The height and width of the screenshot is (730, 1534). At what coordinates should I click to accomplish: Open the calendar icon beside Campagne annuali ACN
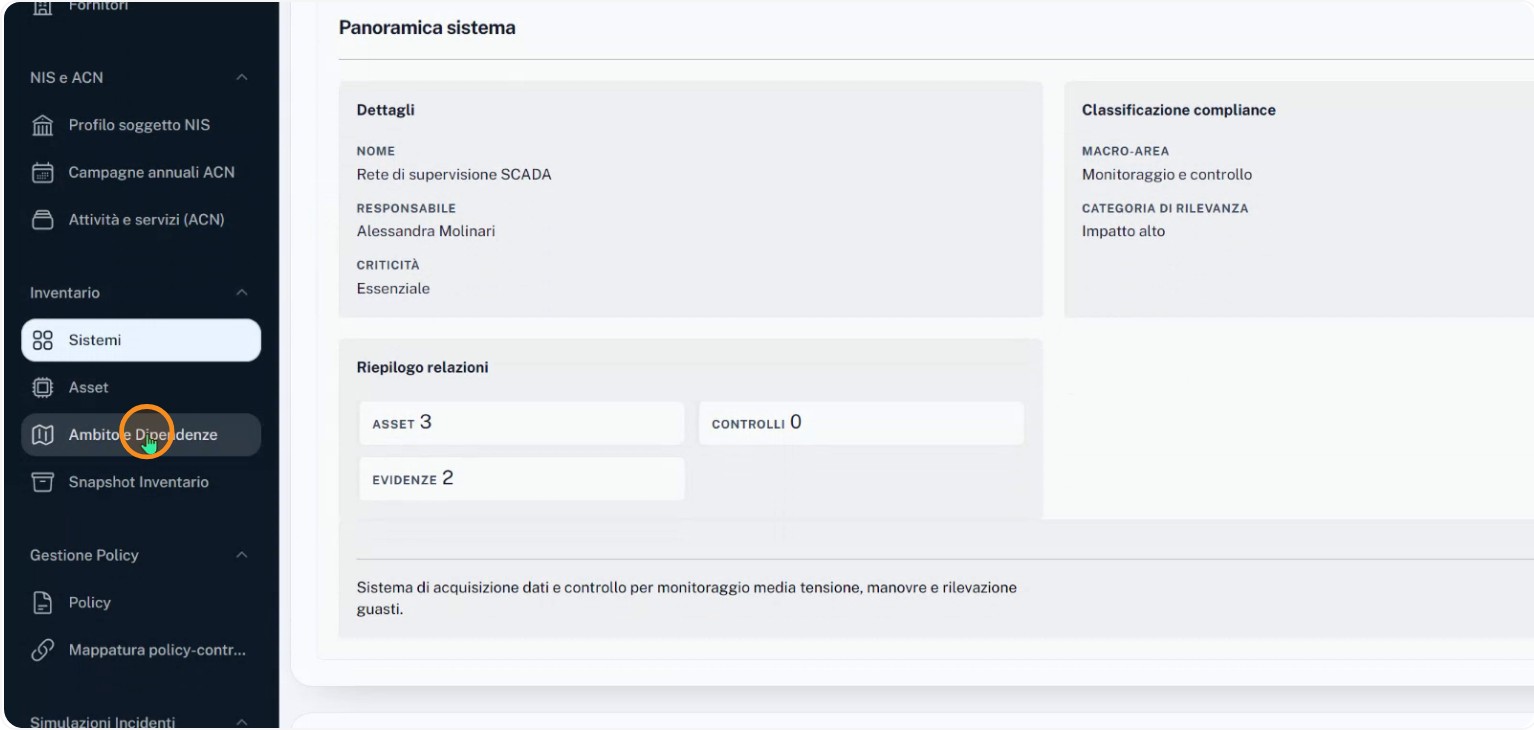click(x=42, y=173)
